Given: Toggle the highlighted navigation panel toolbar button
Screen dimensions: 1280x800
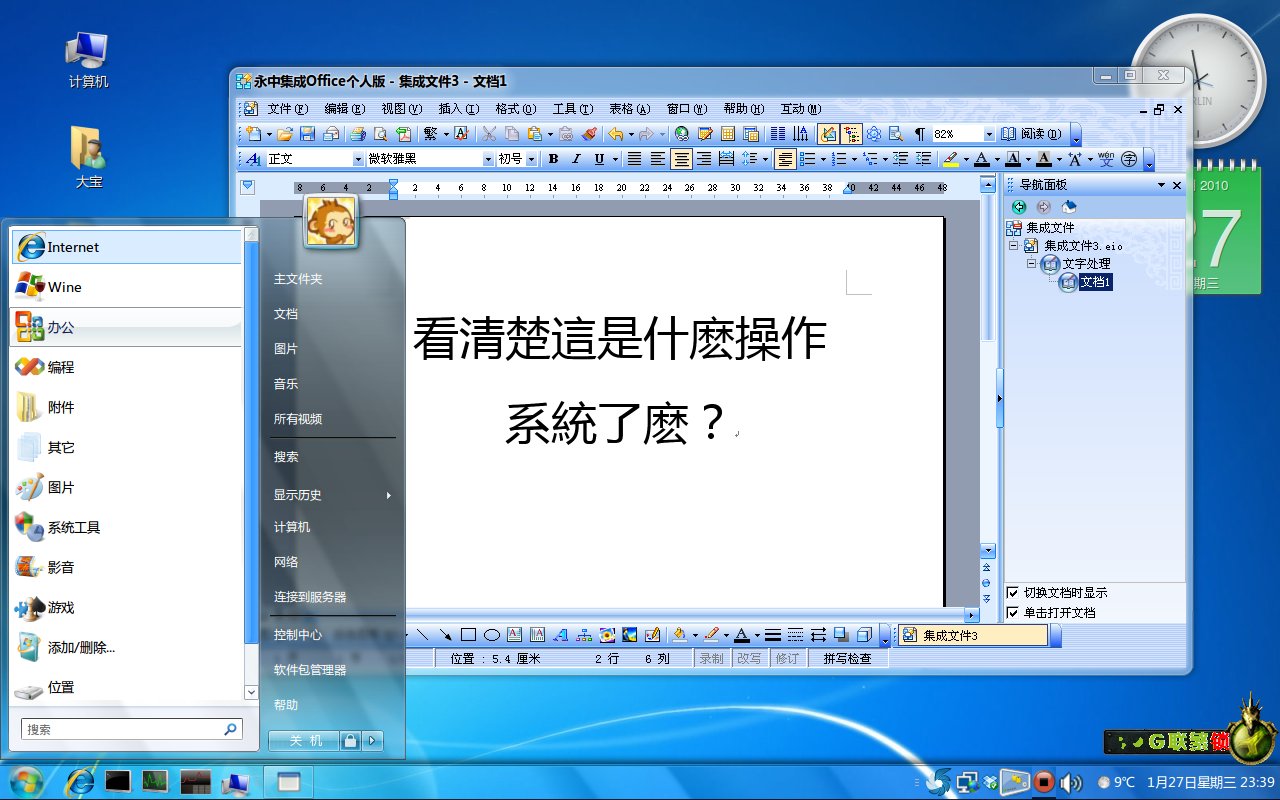Looking at the screenshot, I should [x=828, y=133].
